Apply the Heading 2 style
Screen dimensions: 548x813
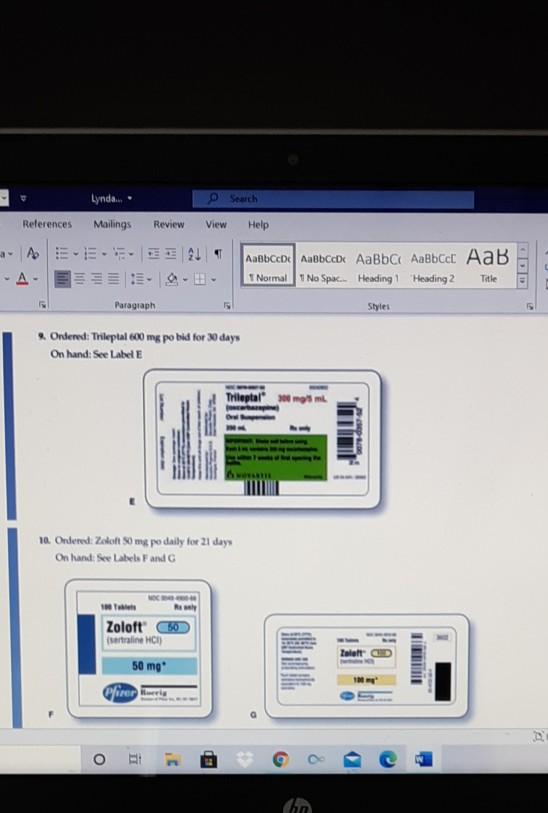433,267
